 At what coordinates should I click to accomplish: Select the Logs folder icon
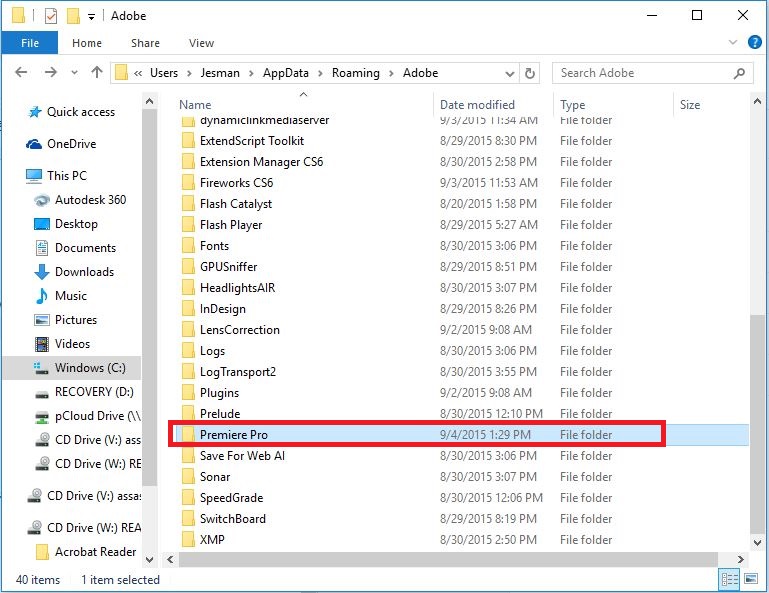188,351
